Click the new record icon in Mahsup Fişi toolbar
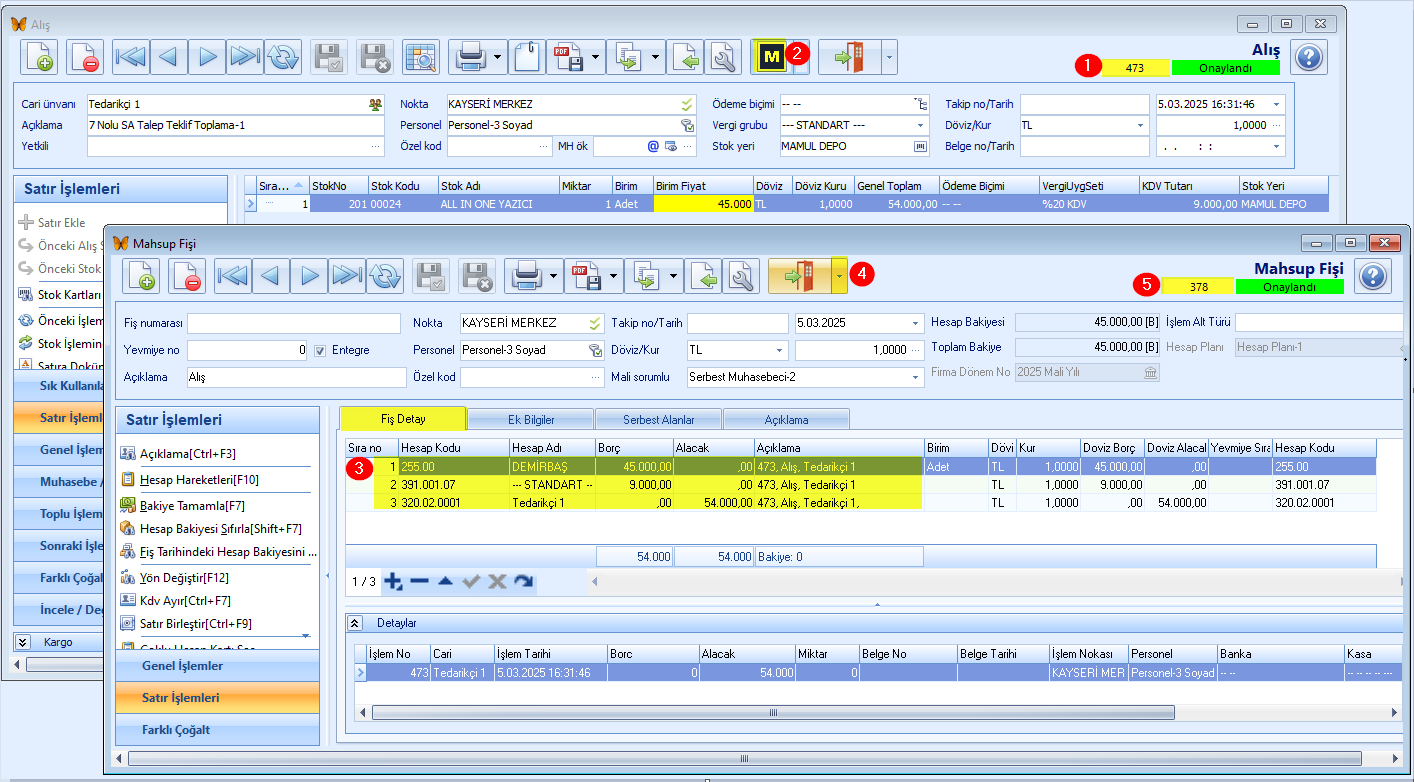The height and width of the screenshot is (782, 1414). (x=141, y=276)
